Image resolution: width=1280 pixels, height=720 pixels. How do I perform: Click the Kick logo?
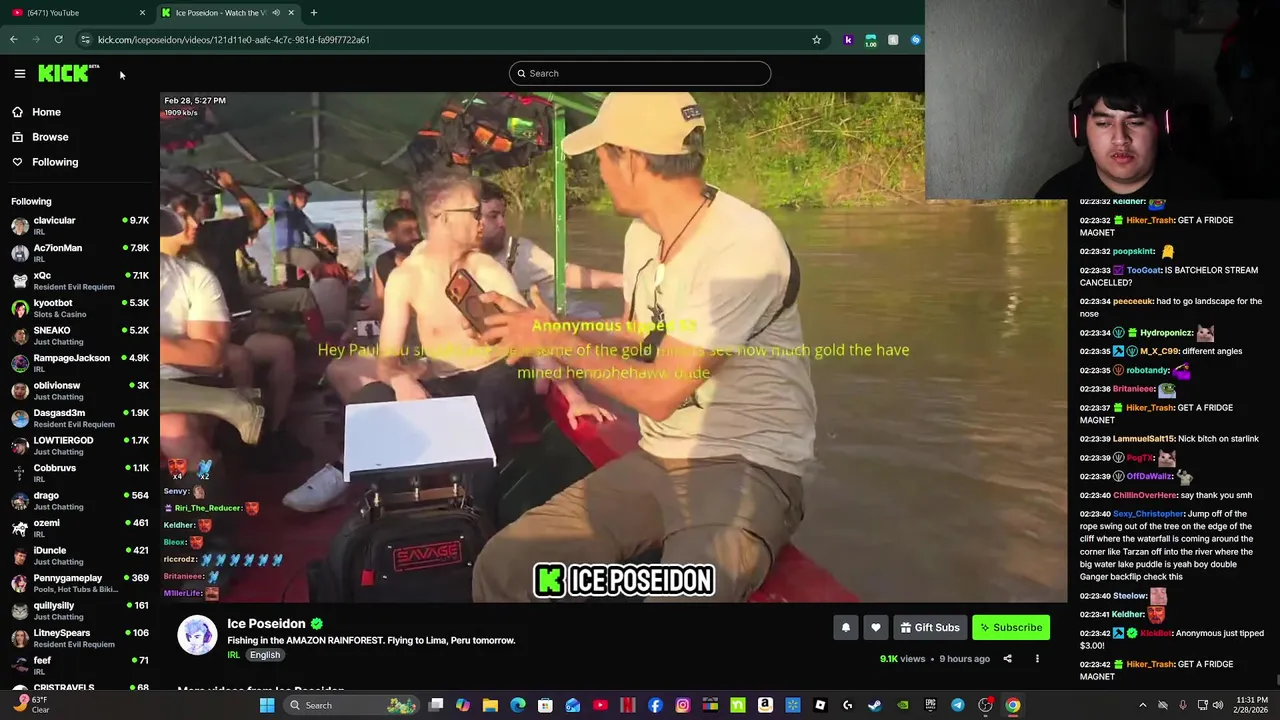point(68,73)
